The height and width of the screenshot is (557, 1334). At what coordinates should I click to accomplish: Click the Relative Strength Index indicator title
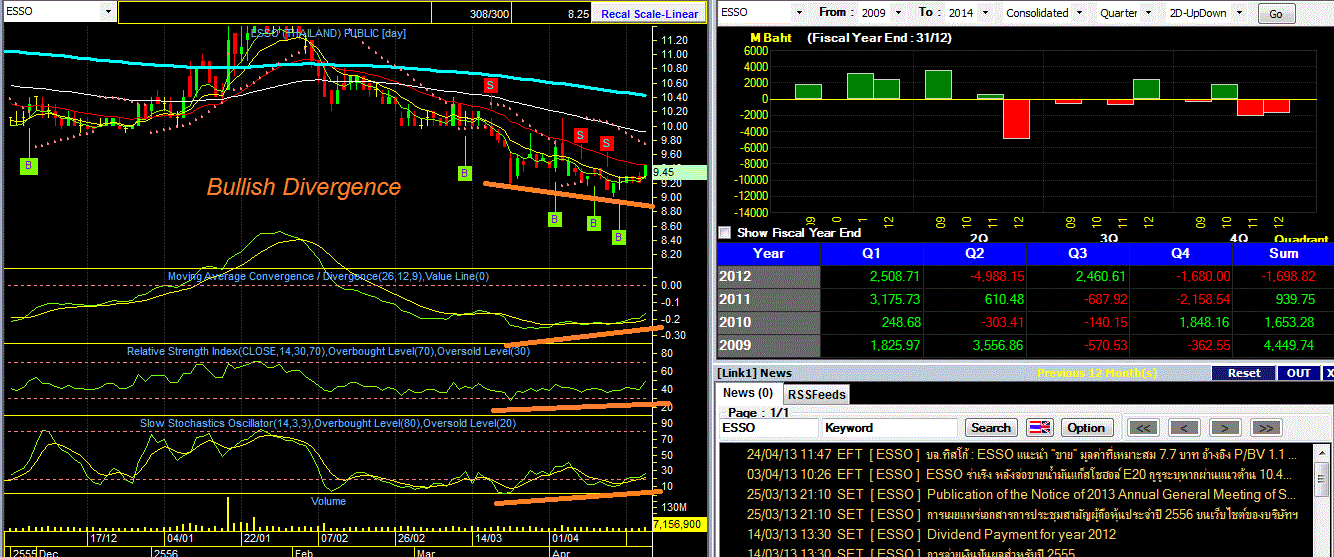tap(329, 351)
